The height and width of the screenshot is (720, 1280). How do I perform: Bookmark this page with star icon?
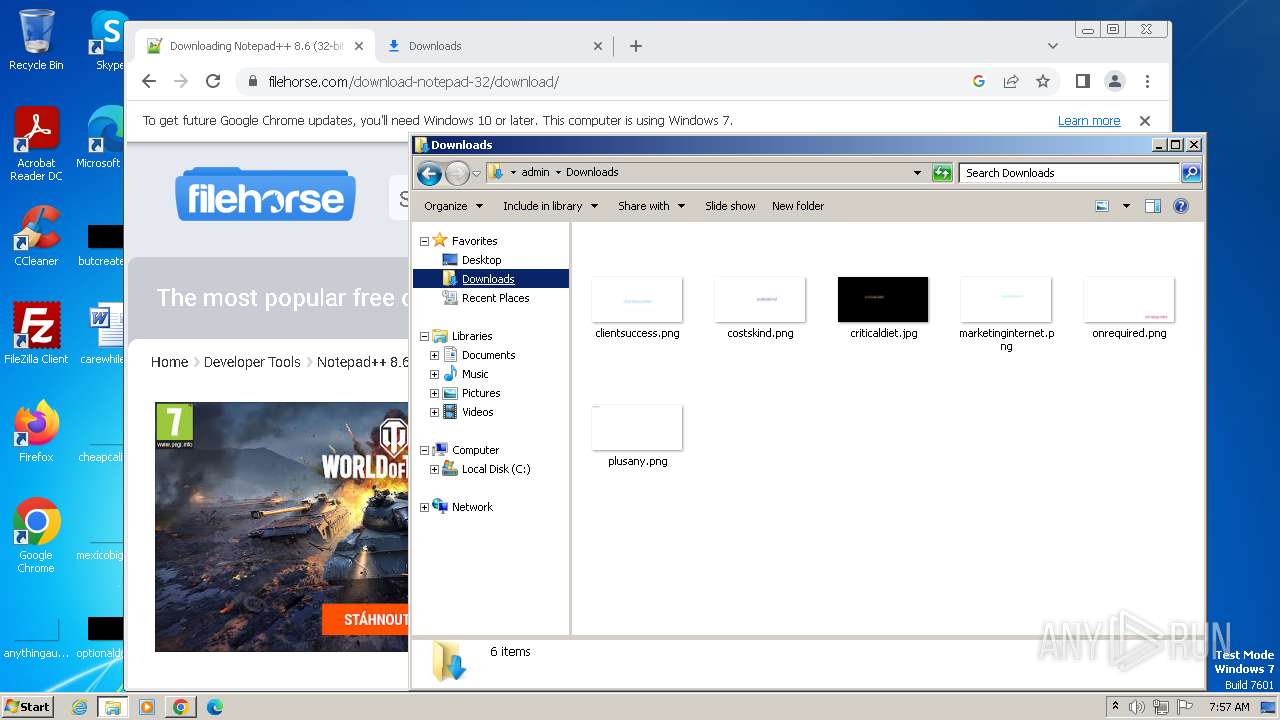coord(1043,81)
